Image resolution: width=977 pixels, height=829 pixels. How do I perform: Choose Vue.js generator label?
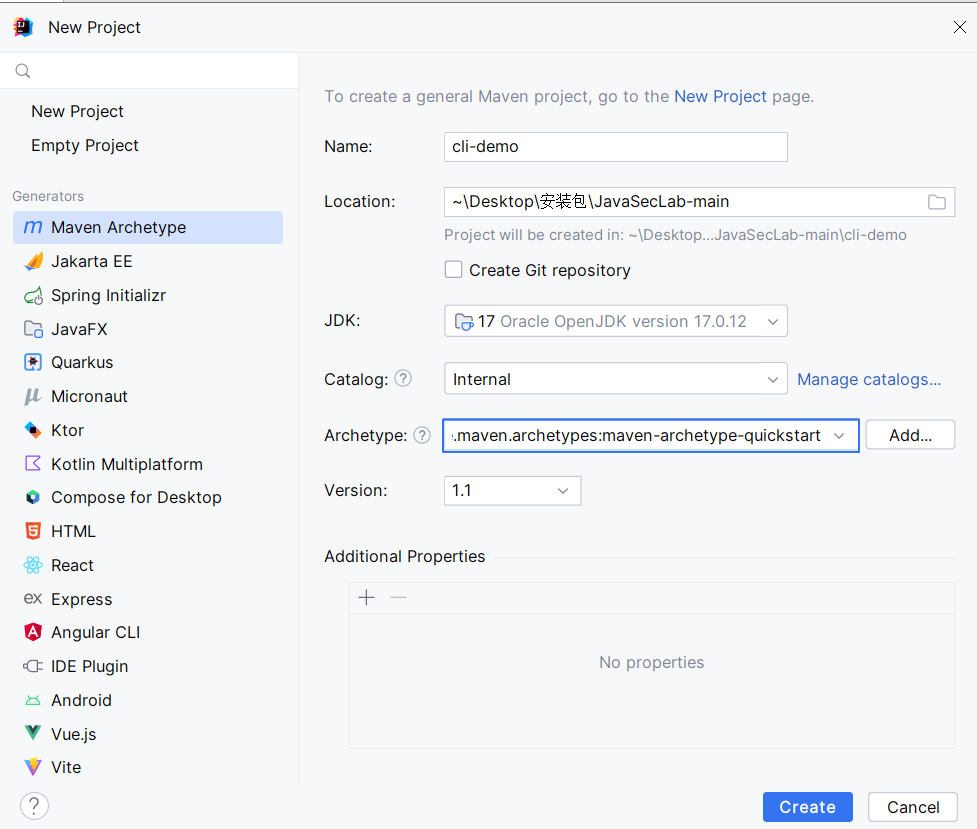tap(74, 734)
